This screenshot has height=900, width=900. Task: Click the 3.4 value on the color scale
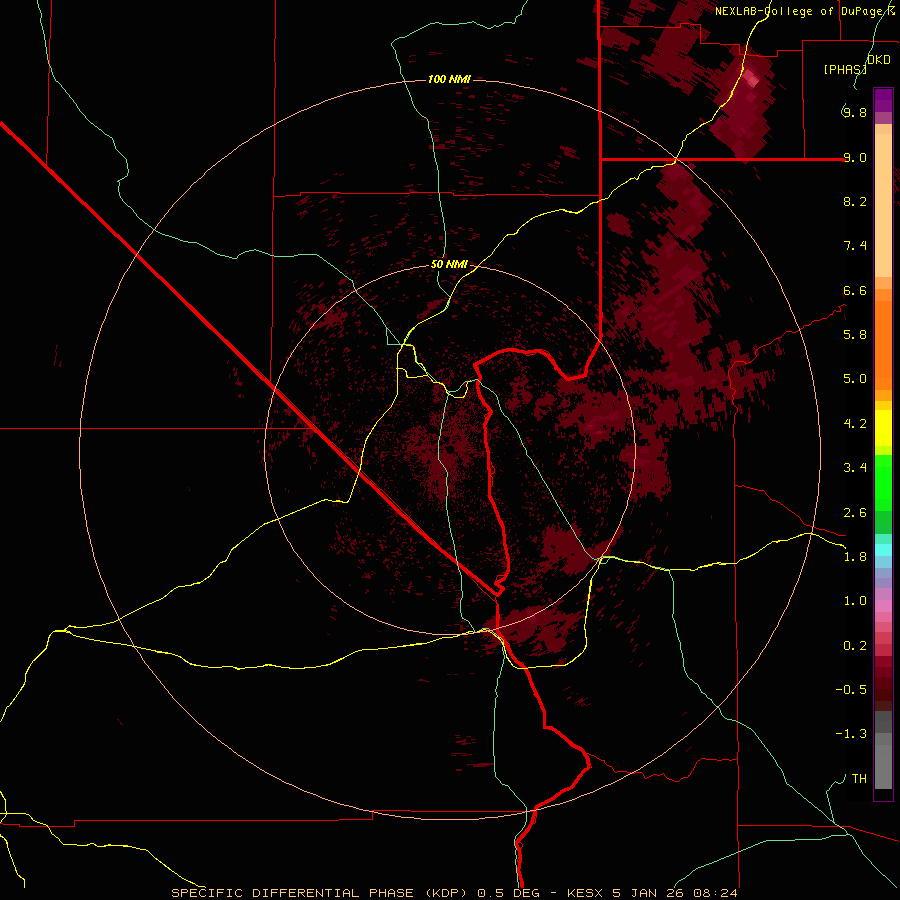click(x=855, y=468)
